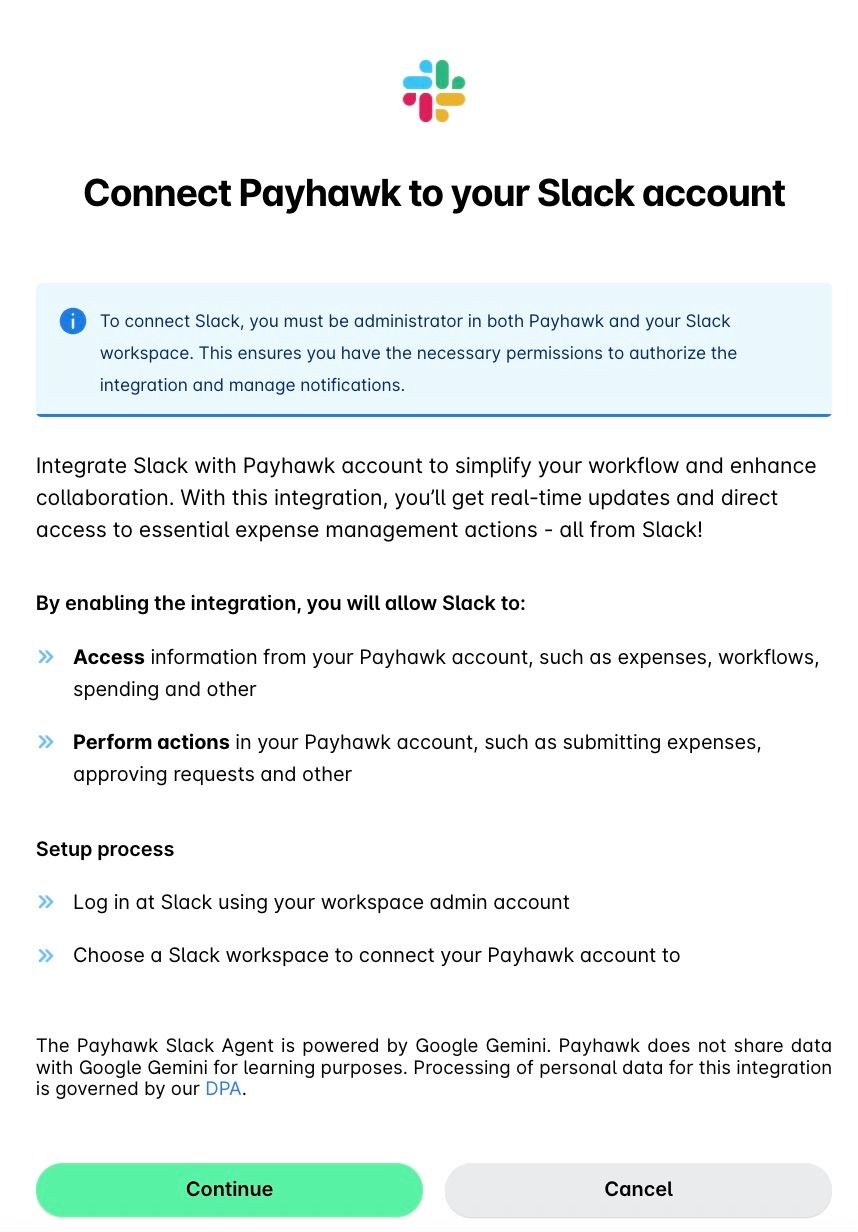Click the chevron beside the Perform actions bullet
858x1232 pixels.
coord(46,741)
